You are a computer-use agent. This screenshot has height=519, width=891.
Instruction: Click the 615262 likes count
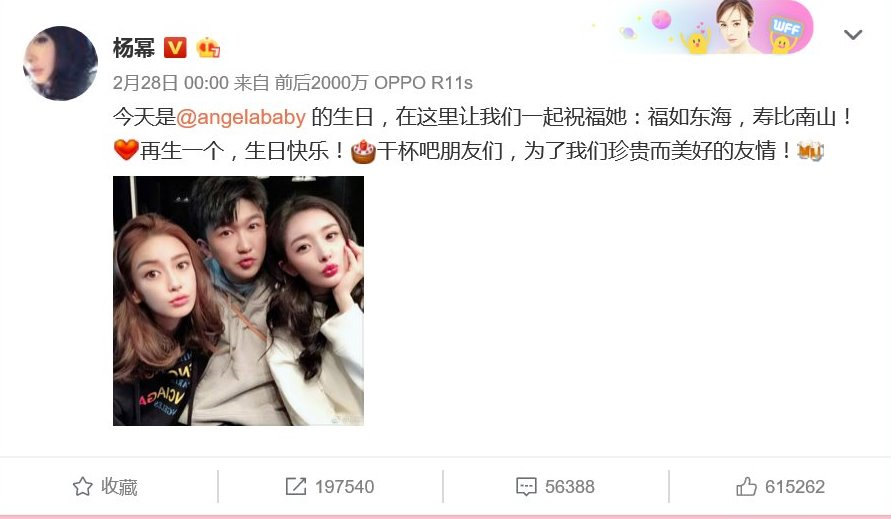[x=794, y=487]
